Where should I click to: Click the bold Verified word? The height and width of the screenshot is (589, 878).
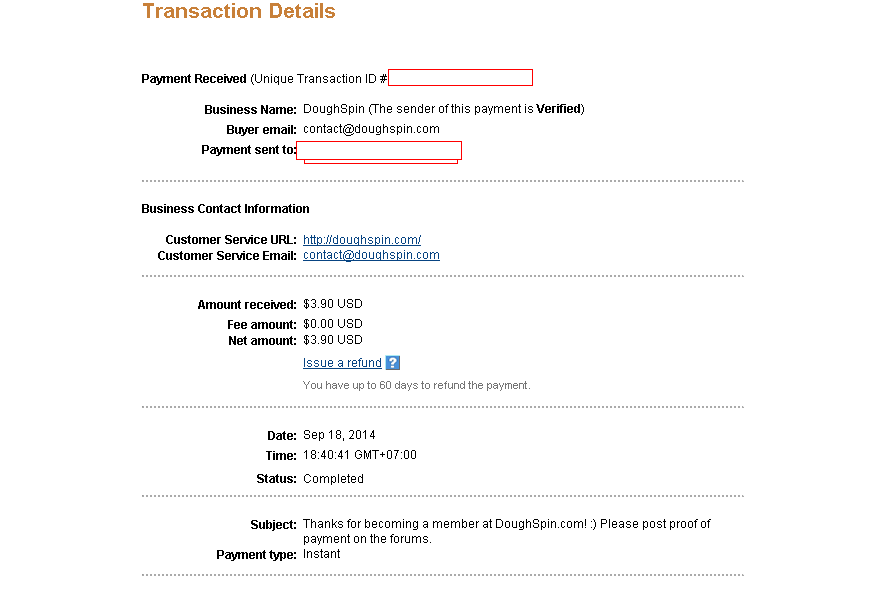click(558, 109)
